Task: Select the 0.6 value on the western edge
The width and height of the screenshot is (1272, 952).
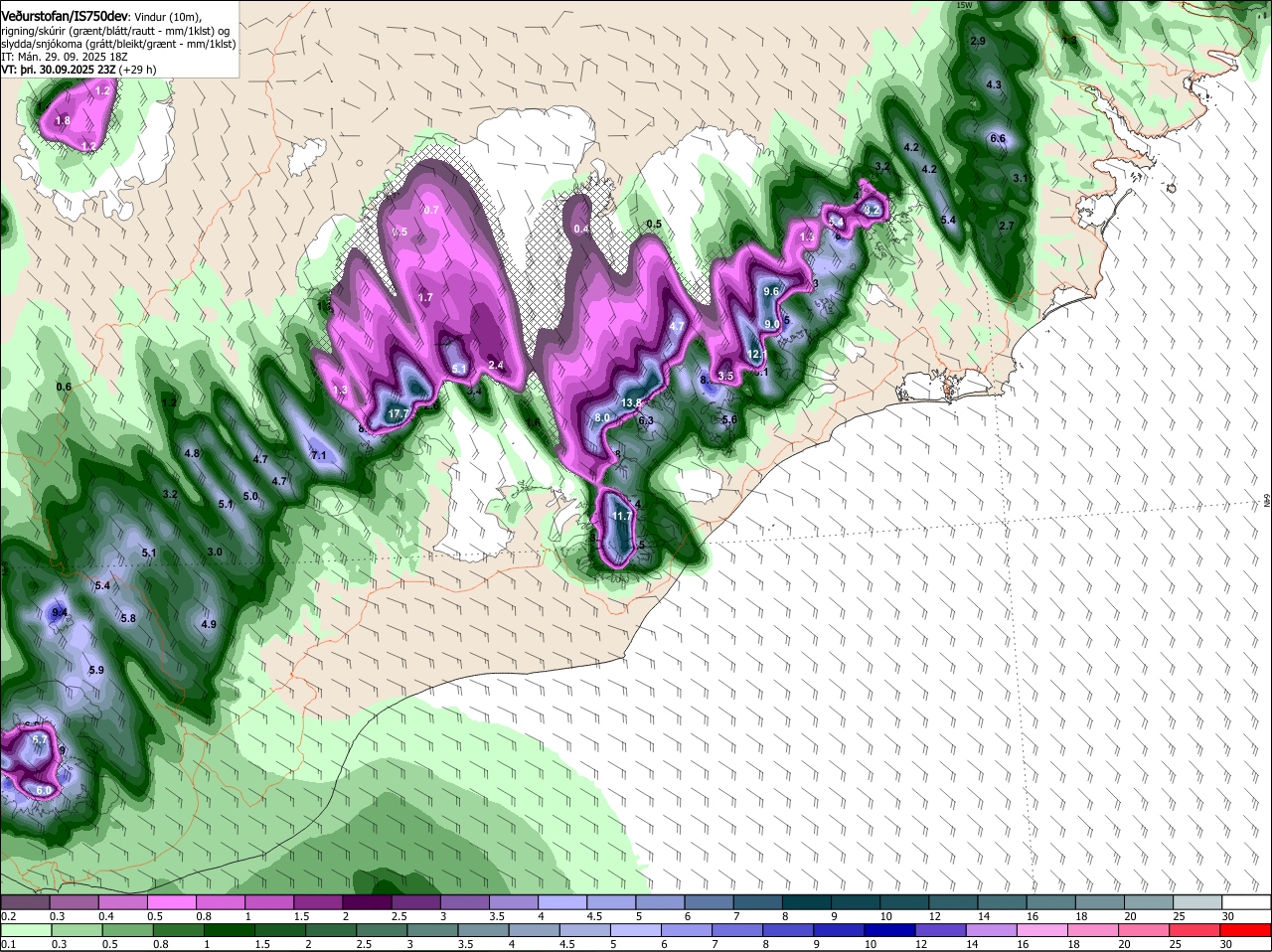Action: pos(65,387)
